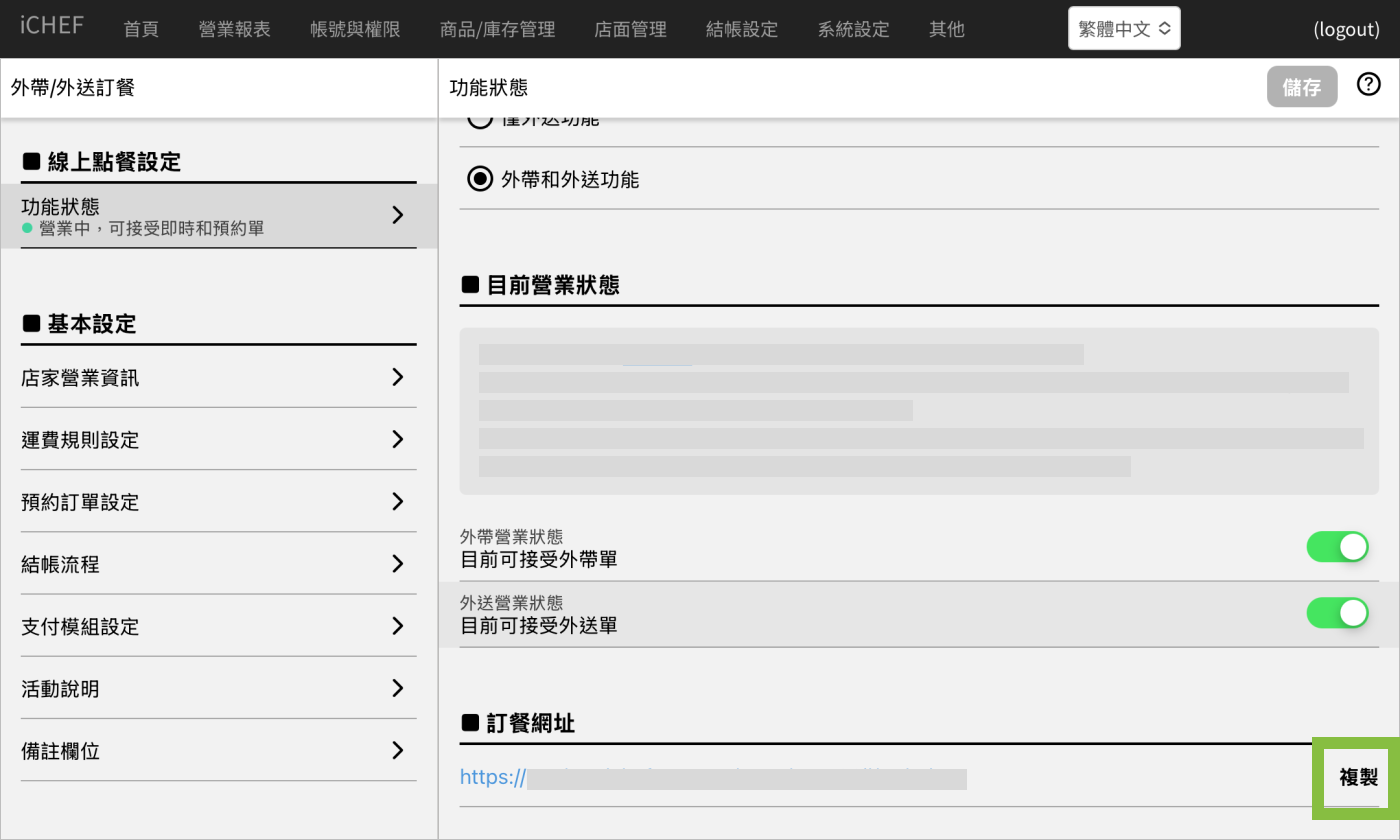Open 結帳流程 chevron arrow
This screenshot has height=840, width=1400.
[397, 564]
